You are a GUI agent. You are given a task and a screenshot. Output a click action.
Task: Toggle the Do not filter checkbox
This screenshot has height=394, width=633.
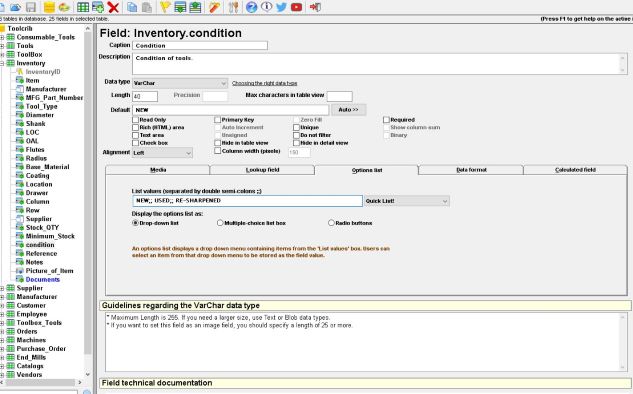[x=296, y=135]
